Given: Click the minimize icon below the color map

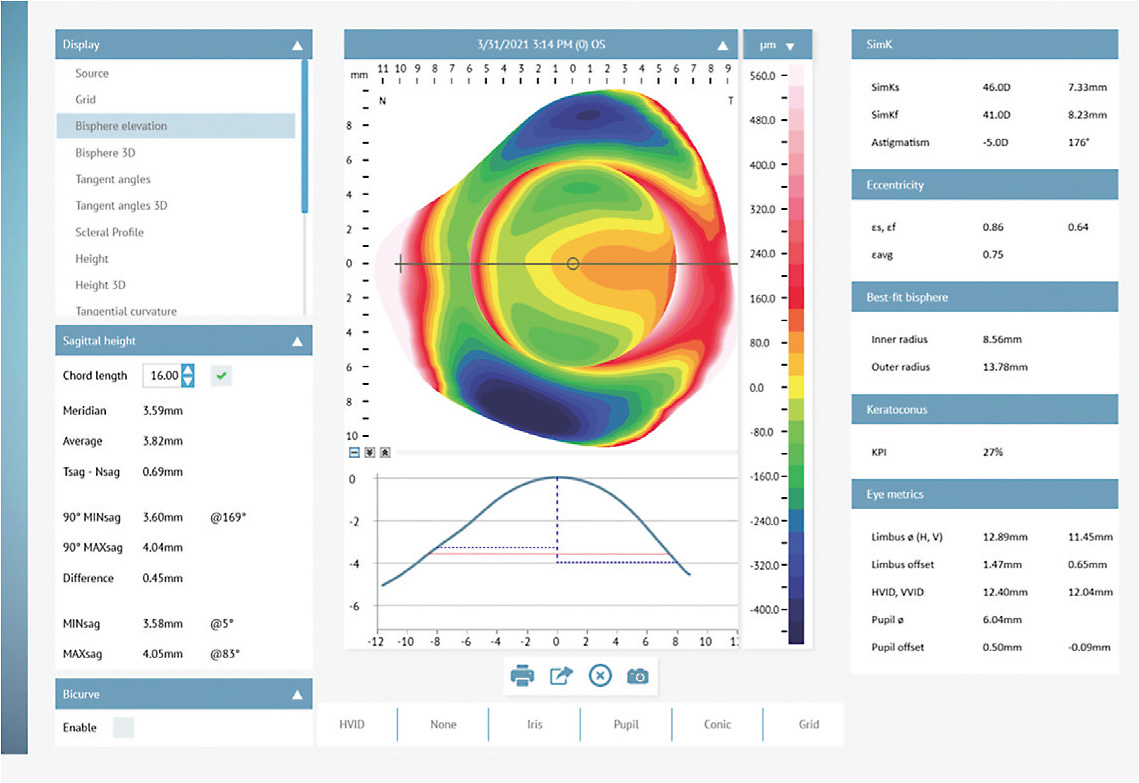Looking at the screenshot, I should click(x=354, y=452).
